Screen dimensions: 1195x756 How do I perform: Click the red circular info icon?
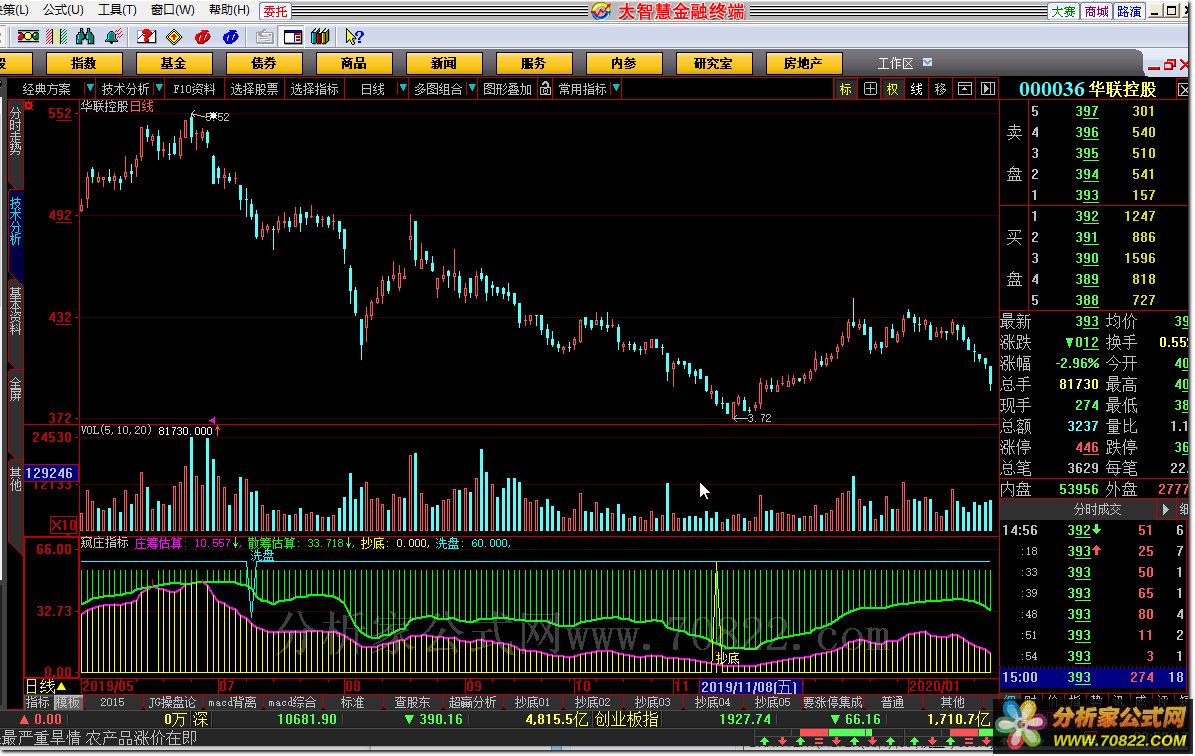[x=203, y=37]
